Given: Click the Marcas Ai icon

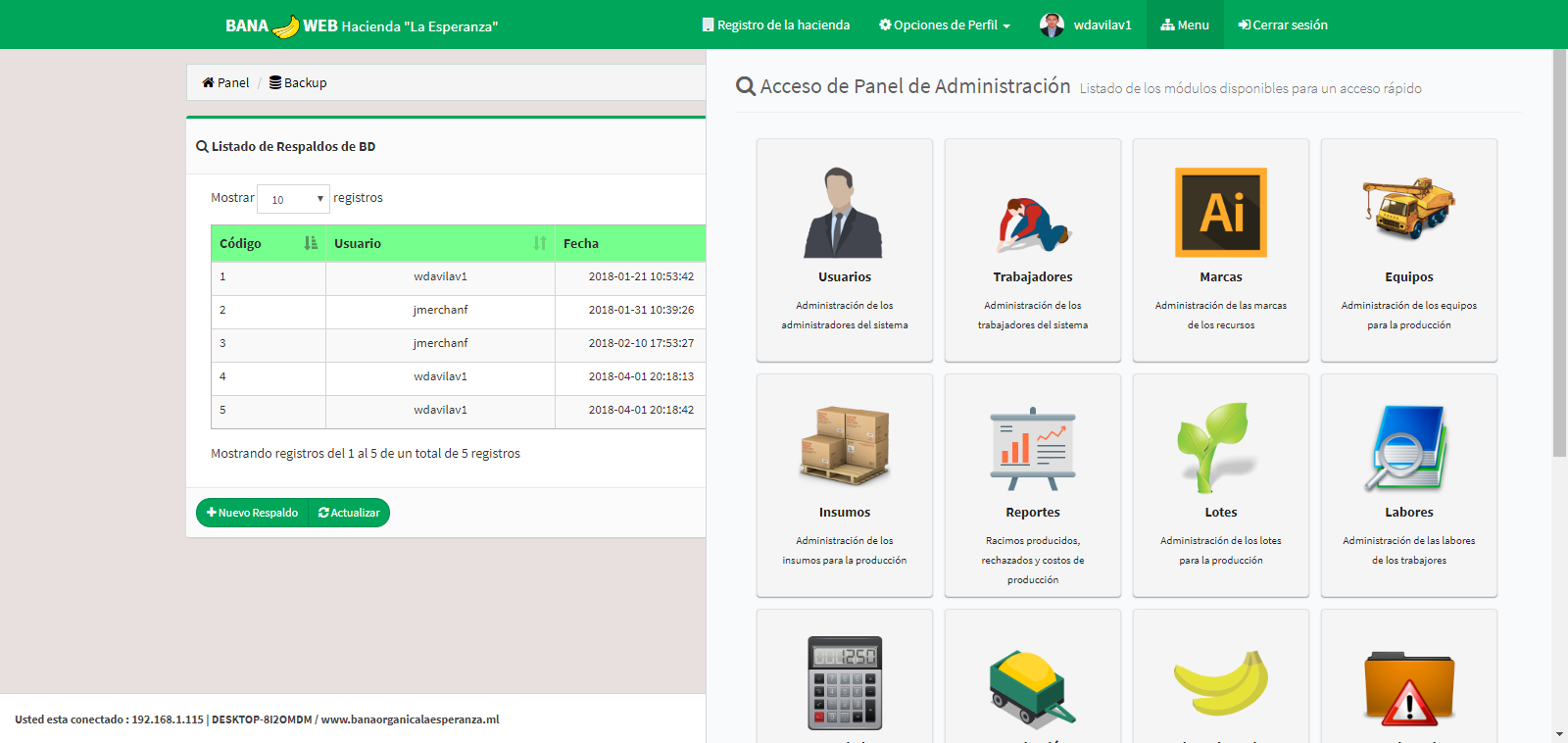Looking at the screenshot, I should [x=1220, y=212].
